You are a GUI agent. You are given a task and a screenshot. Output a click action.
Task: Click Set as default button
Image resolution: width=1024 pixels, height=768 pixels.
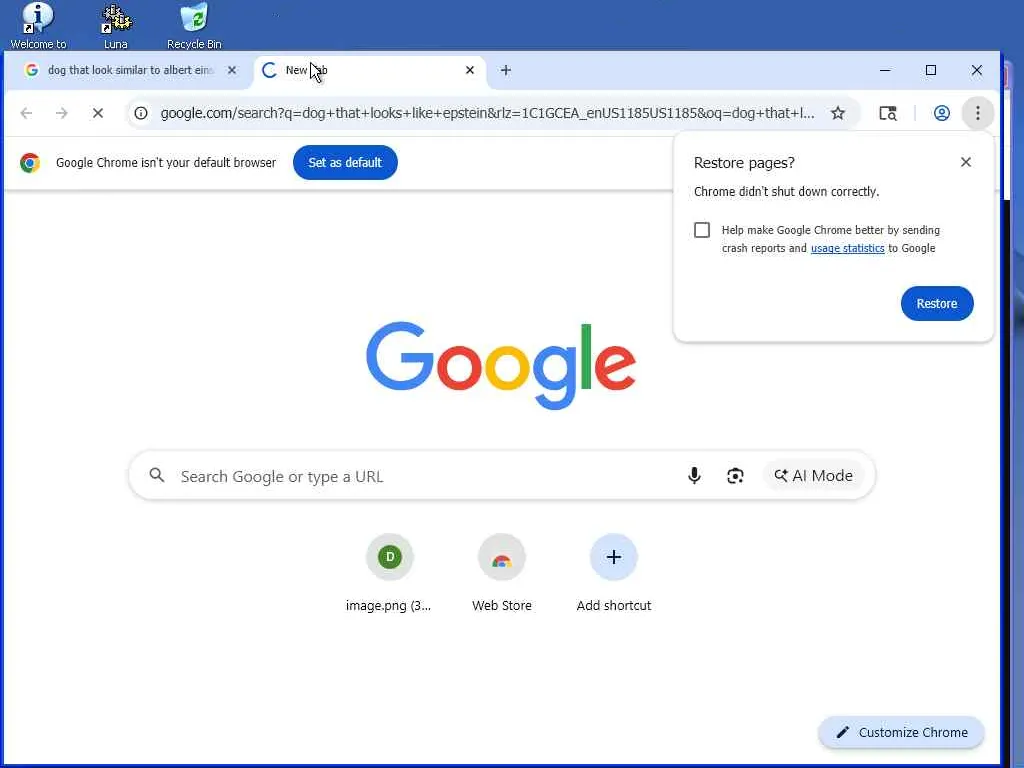coord(345,163)
